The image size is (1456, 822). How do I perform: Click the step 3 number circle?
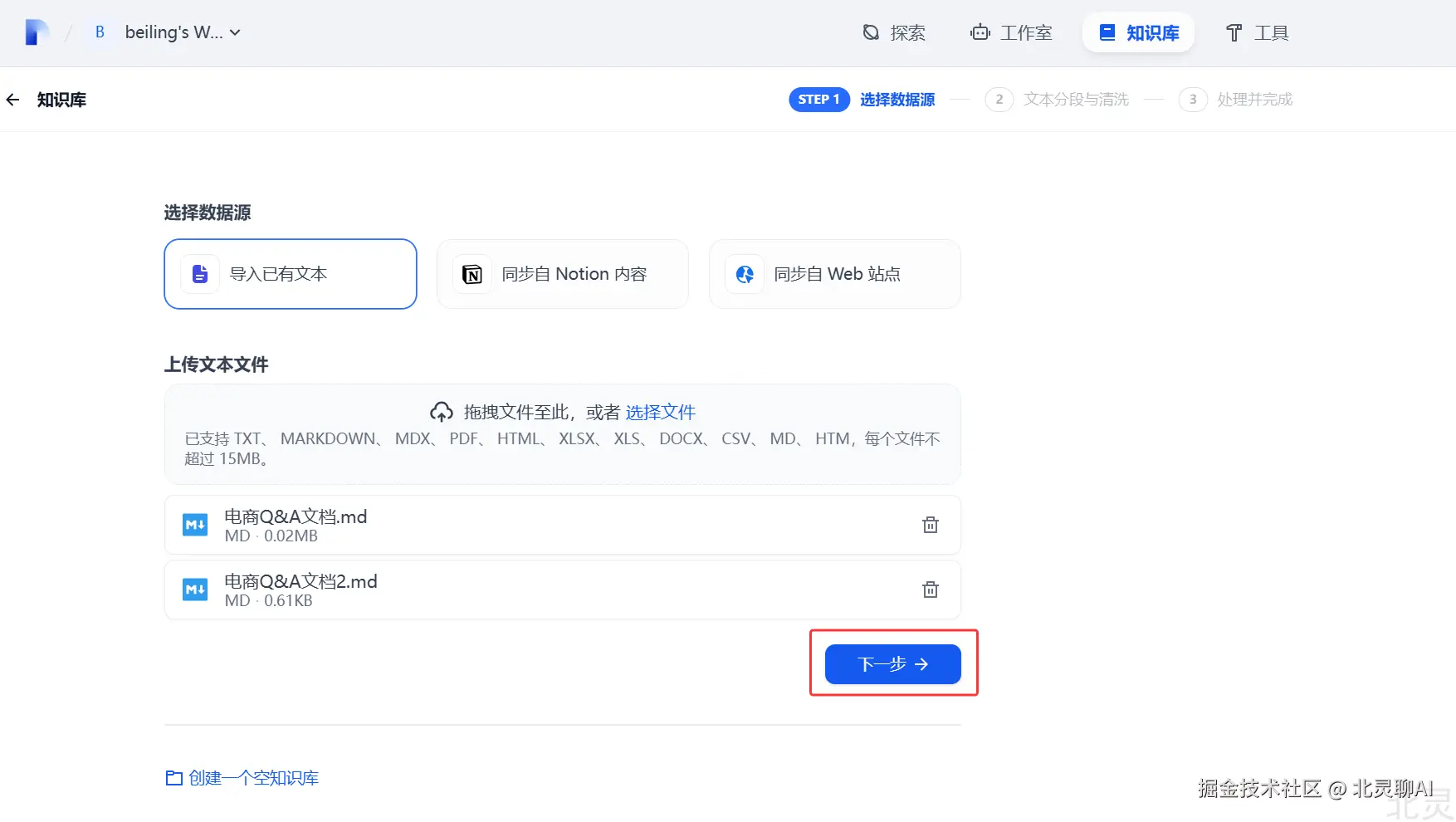point(1193,100)
